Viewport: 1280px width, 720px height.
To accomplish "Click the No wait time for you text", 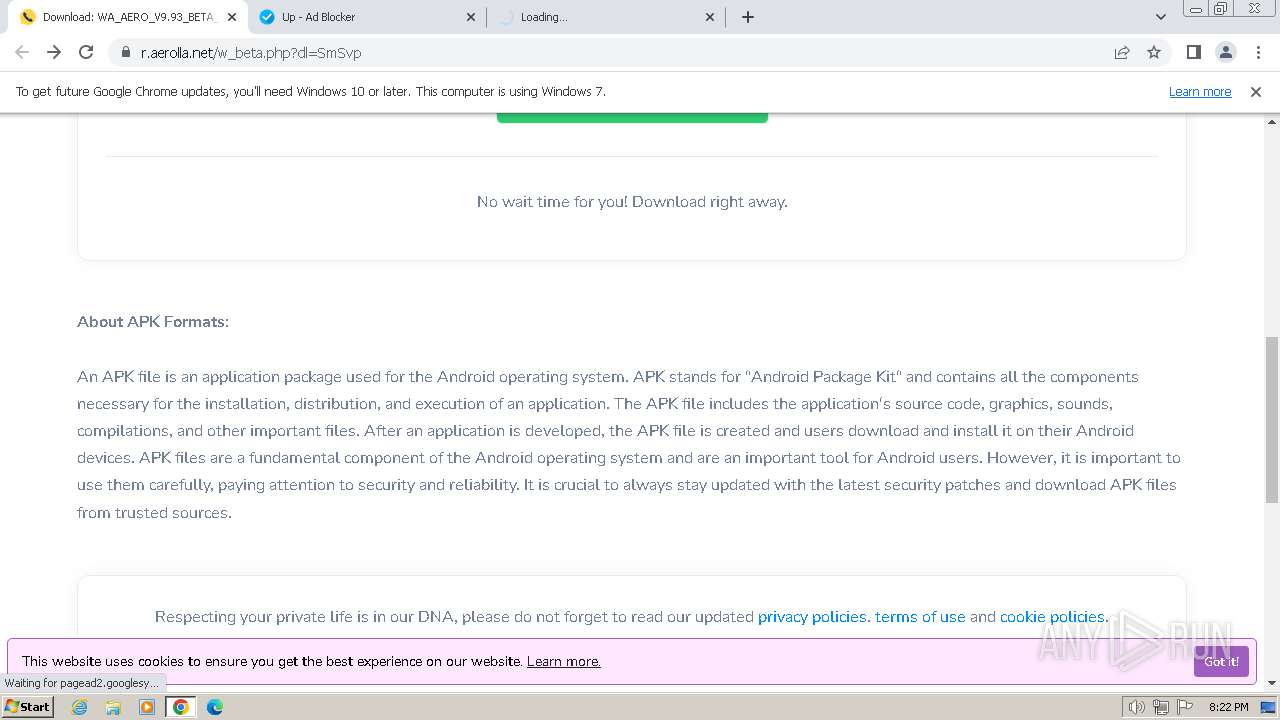I will click(x=632, y=202).
